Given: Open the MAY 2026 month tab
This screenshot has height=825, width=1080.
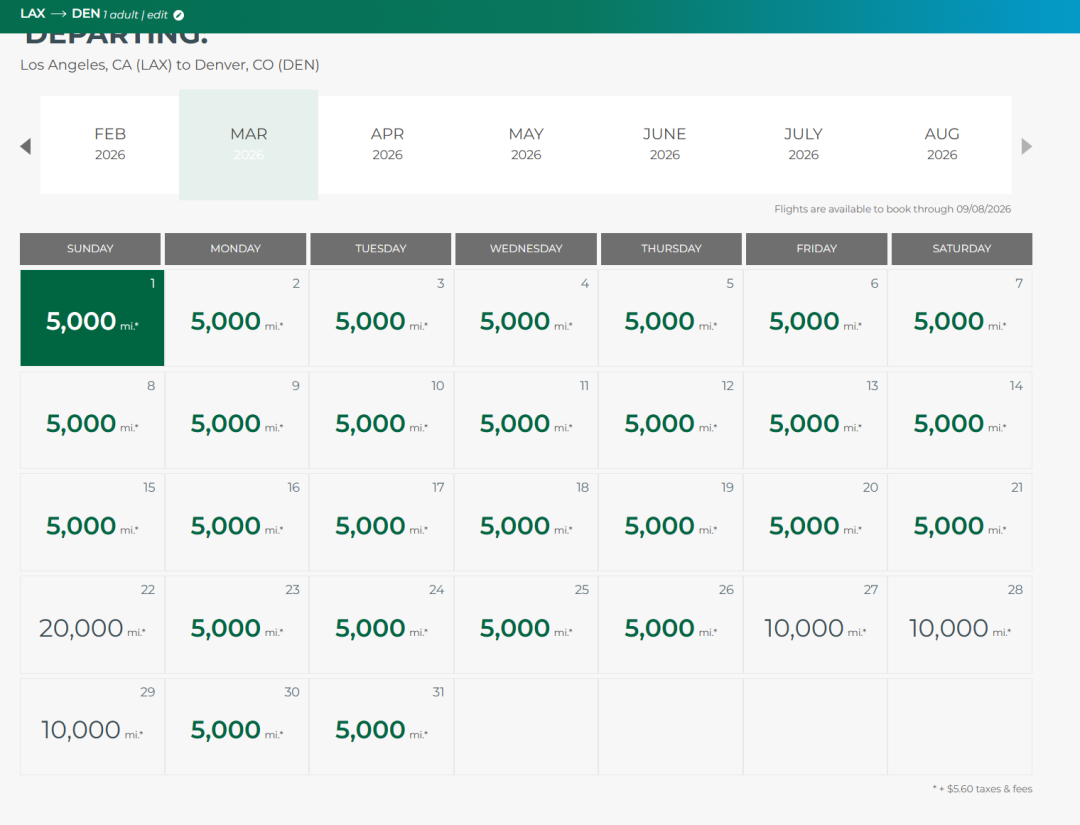Looking at the screenshot, I should pos(526,144).
